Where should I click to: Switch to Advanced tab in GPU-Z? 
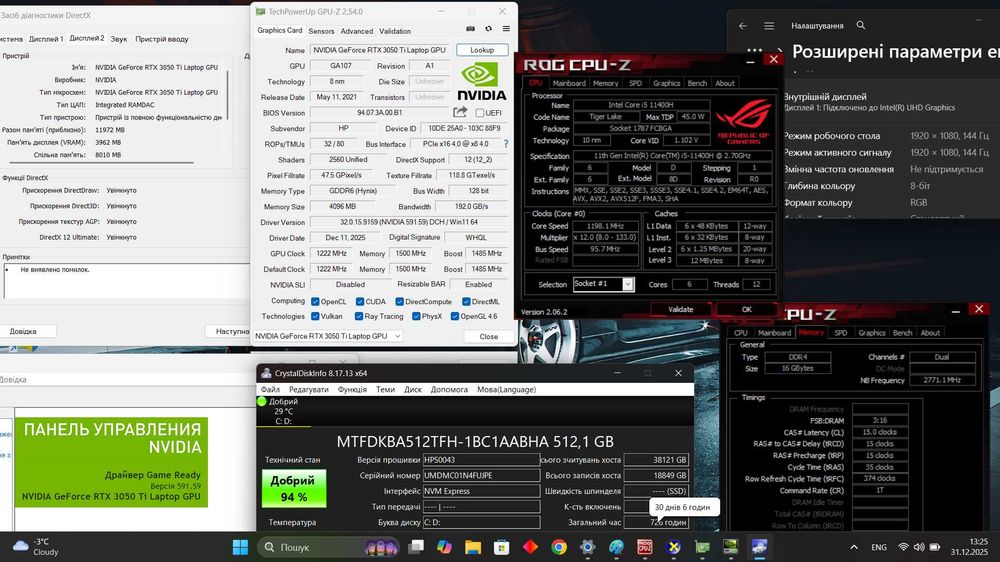pyautogui.click(x=357, y=31)
